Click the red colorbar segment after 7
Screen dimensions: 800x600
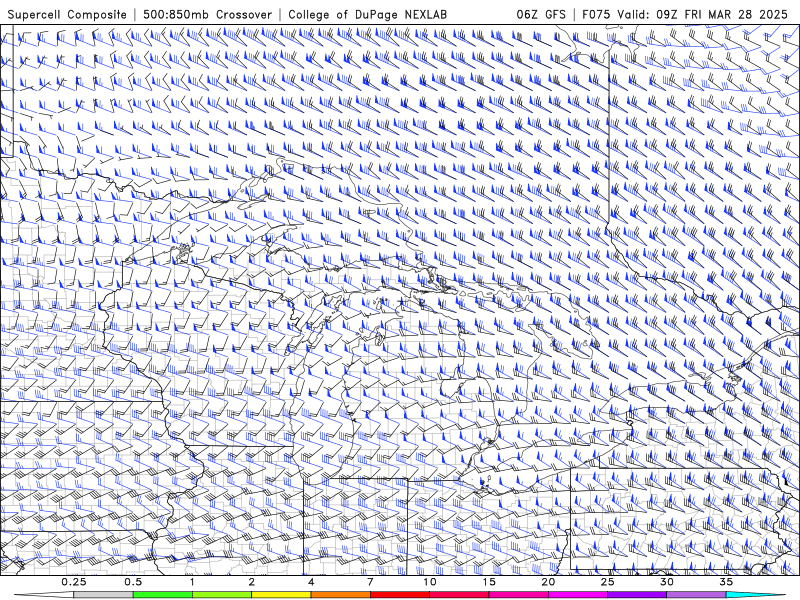coord(399,595)
